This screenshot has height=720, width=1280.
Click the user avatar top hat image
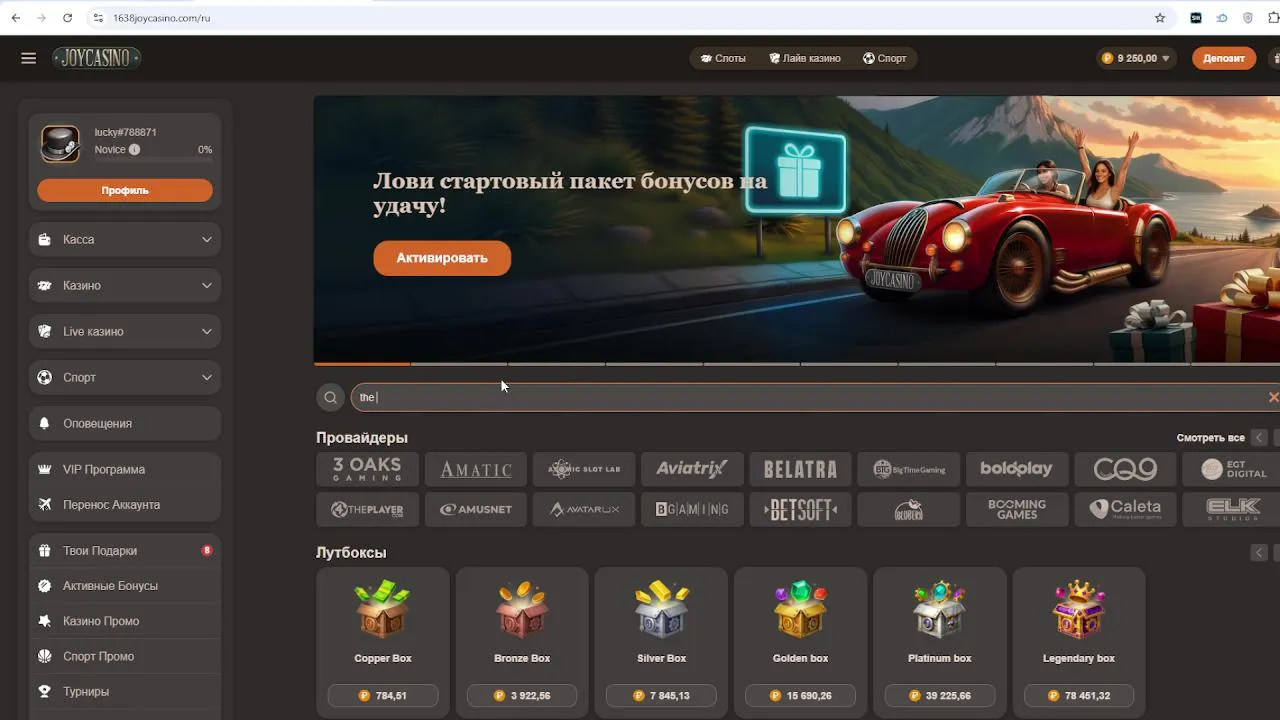60,144
